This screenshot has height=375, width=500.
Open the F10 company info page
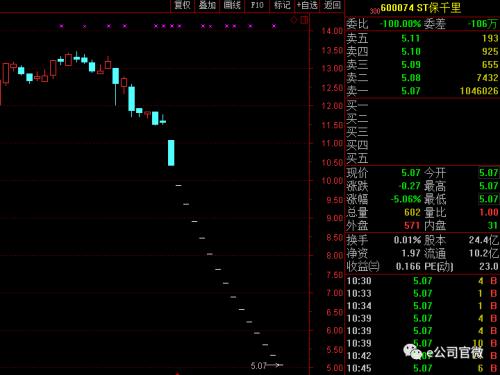tap(257, 5)
